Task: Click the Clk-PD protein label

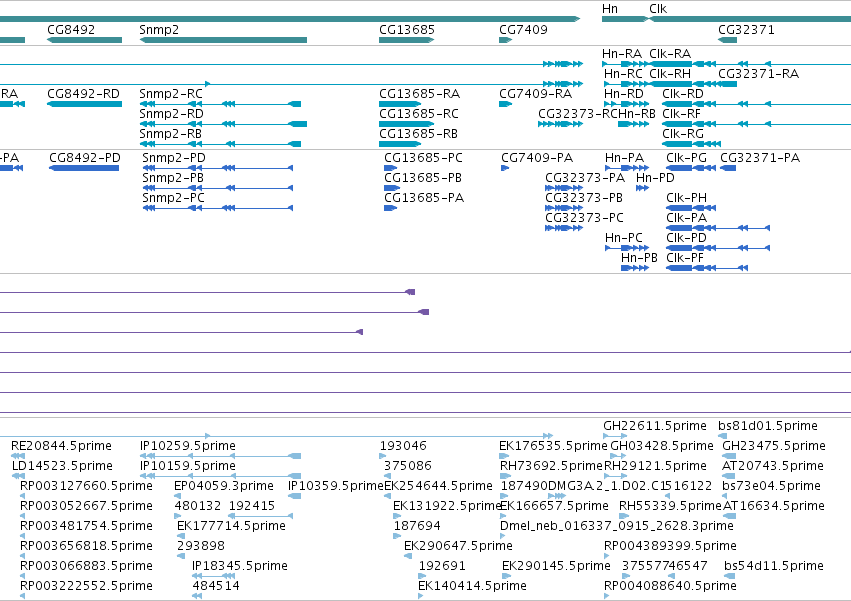Action: point(687,238)
